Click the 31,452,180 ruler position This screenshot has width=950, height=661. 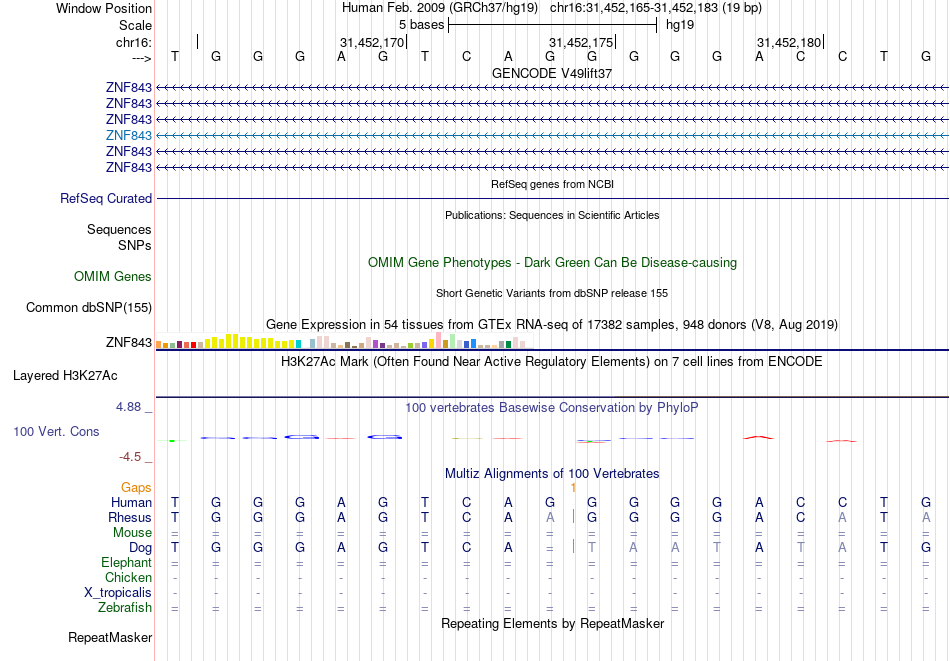coord(789,42)
